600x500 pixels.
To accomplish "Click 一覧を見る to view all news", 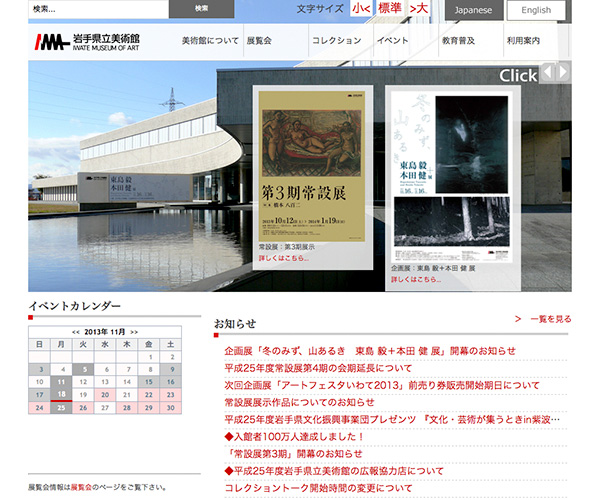I will [550, 319].
